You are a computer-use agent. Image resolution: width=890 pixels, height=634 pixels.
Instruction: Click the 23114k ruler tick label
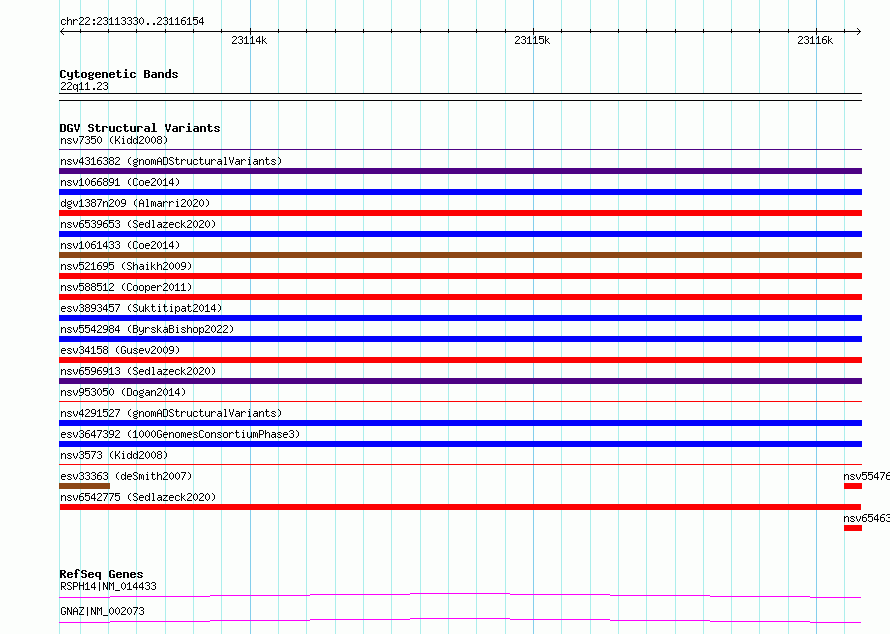[x=249, y=40]
